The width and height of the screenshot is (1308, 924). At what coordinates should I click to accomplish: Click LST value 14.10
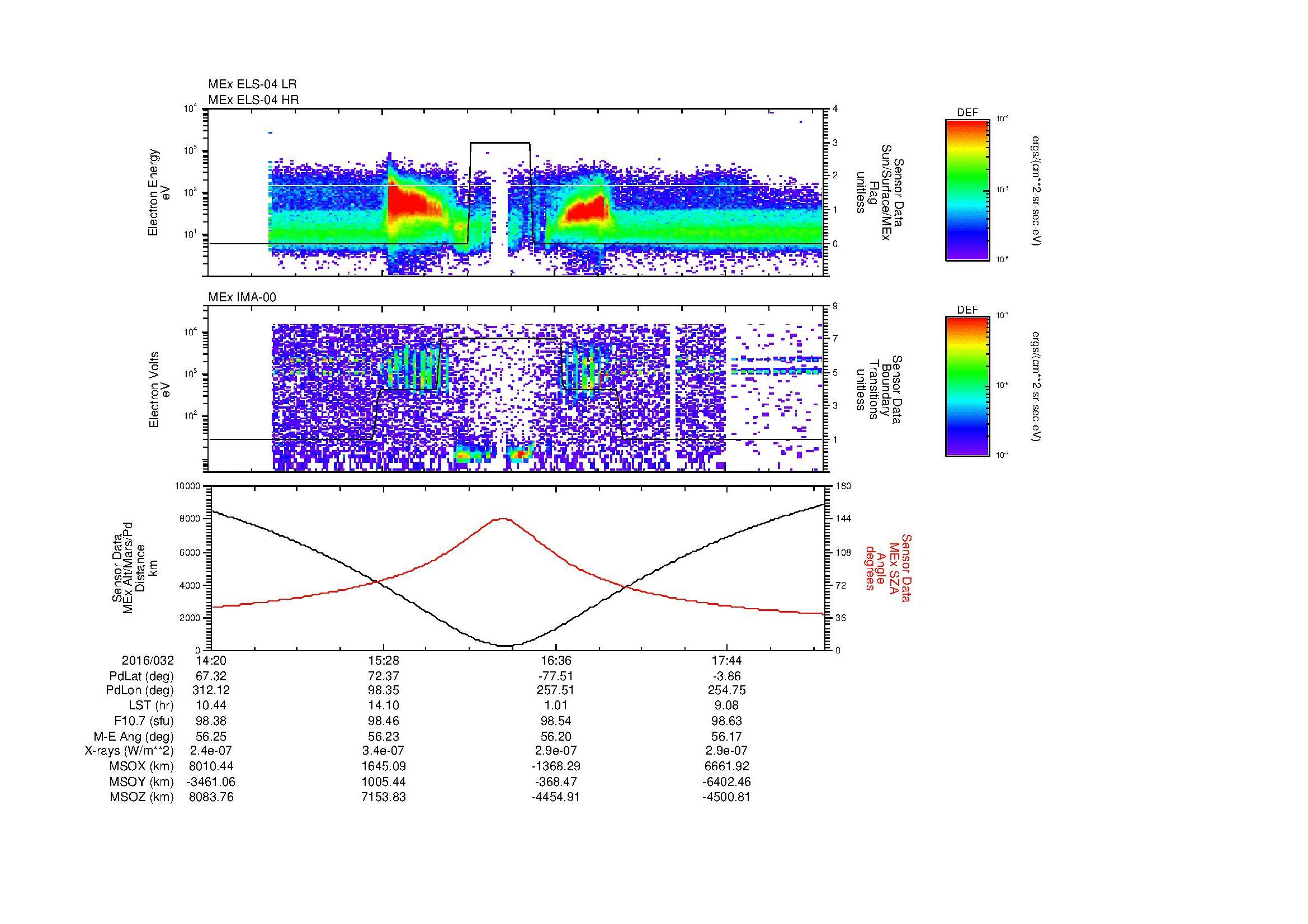[384, 706]
